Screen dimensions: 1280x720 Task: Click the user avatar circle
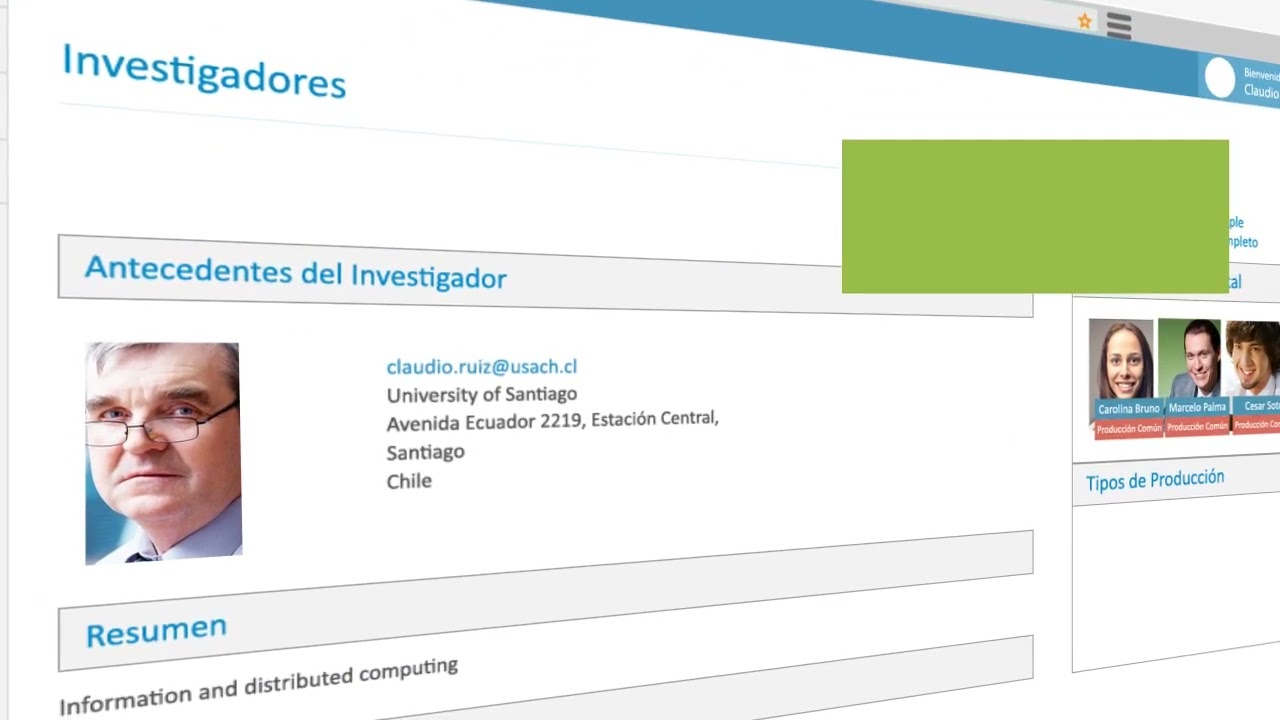pyautogui.click(x=1220, y=78)
